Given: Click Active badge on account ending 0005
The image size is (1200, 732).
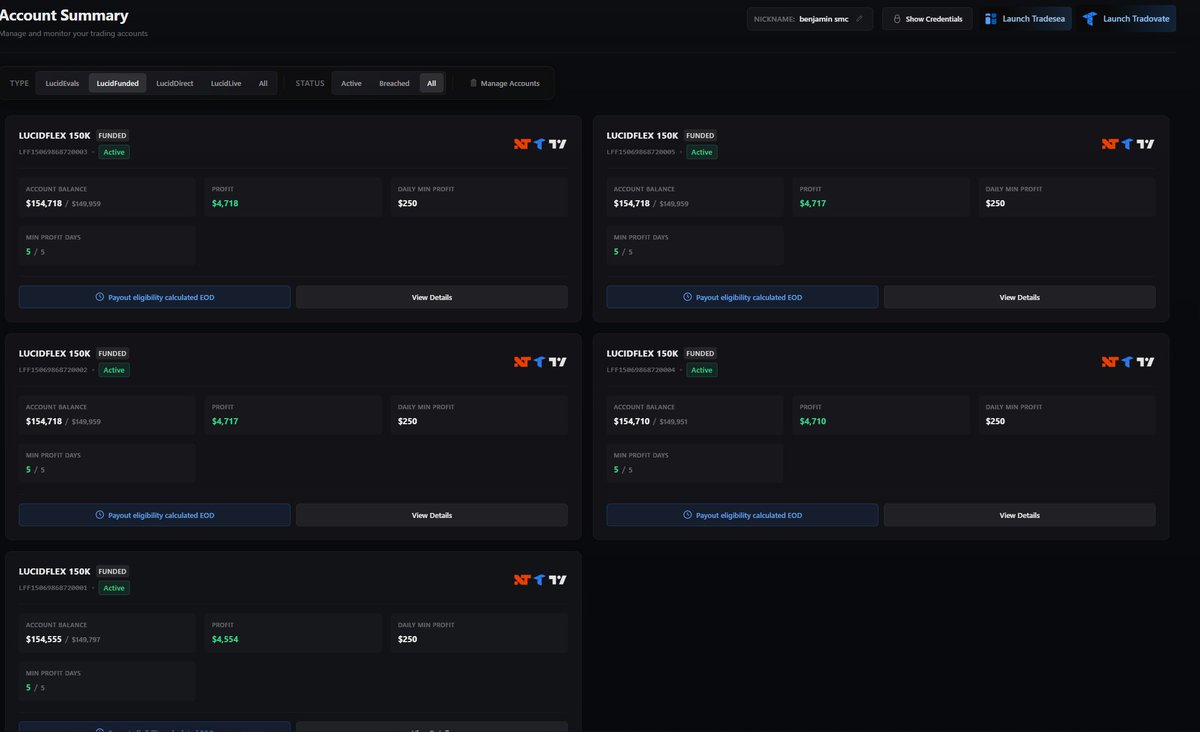Looking at the screenshot, I should click(702, 152).
